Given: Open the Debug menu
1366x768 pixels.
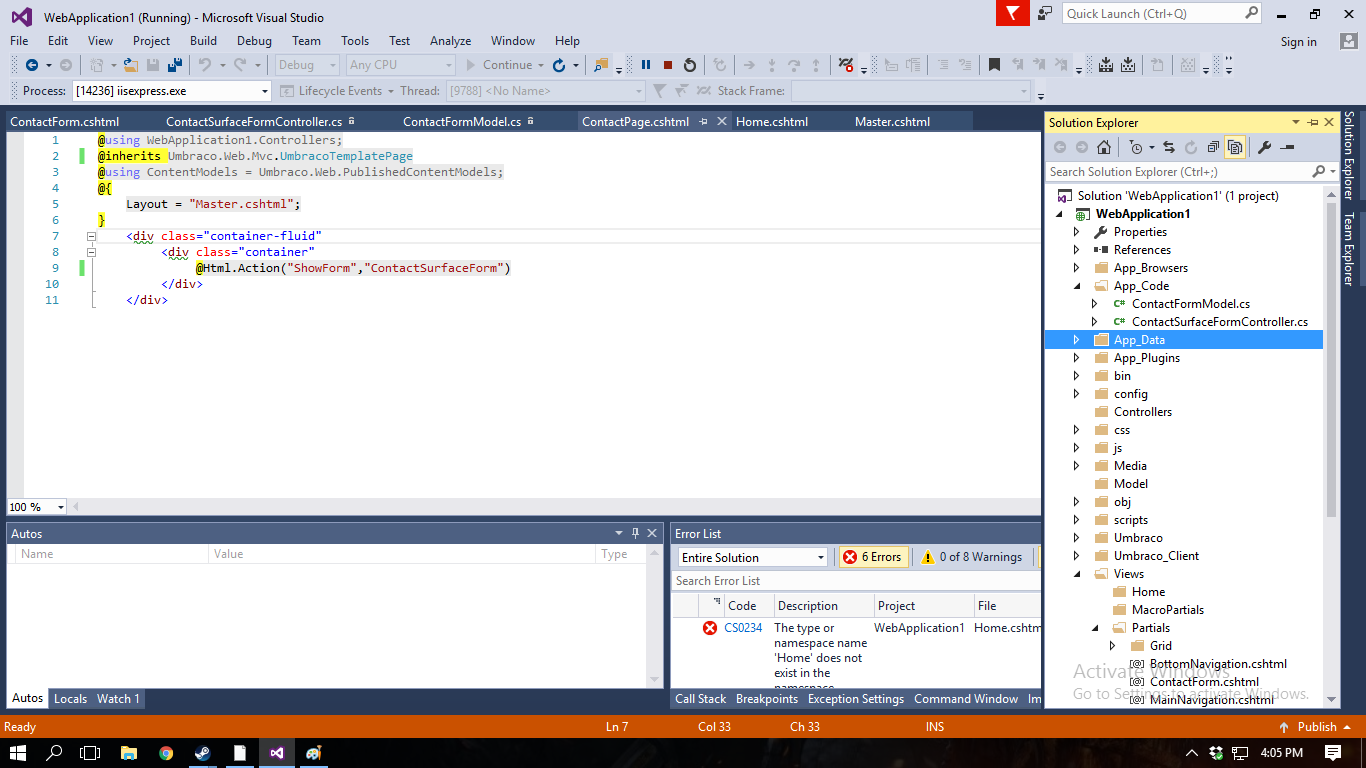Looking at the screenshot, I should 254,41.
